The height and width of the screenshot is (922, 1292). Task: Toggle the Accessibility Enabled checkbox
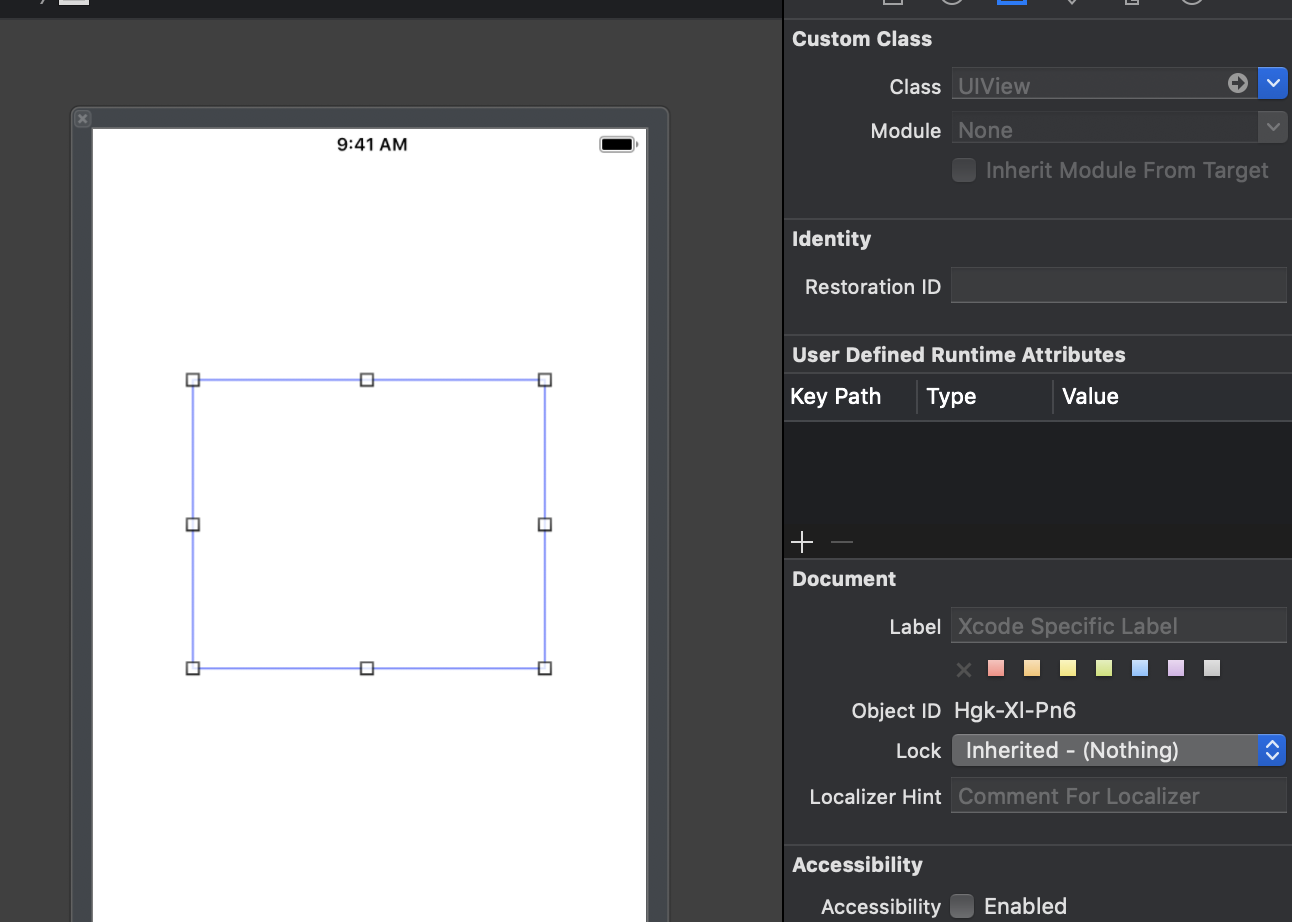pos(962,906)
